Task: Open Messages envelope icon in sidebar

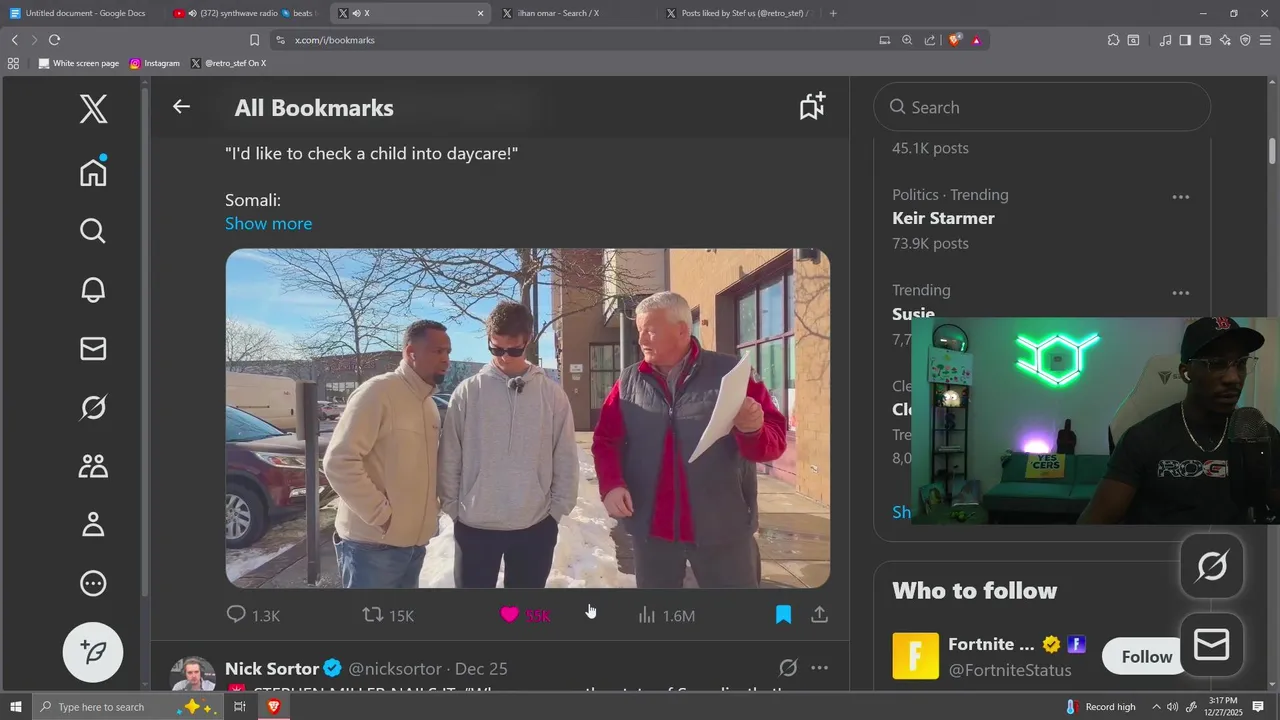Action: click(93, 348)
